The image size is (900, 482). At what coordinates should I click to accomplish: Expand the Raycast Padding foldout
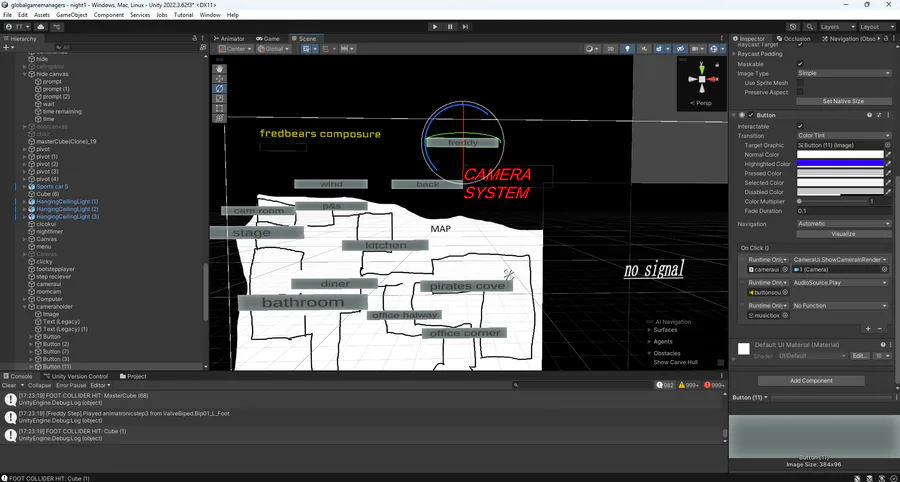click(735, 53)
